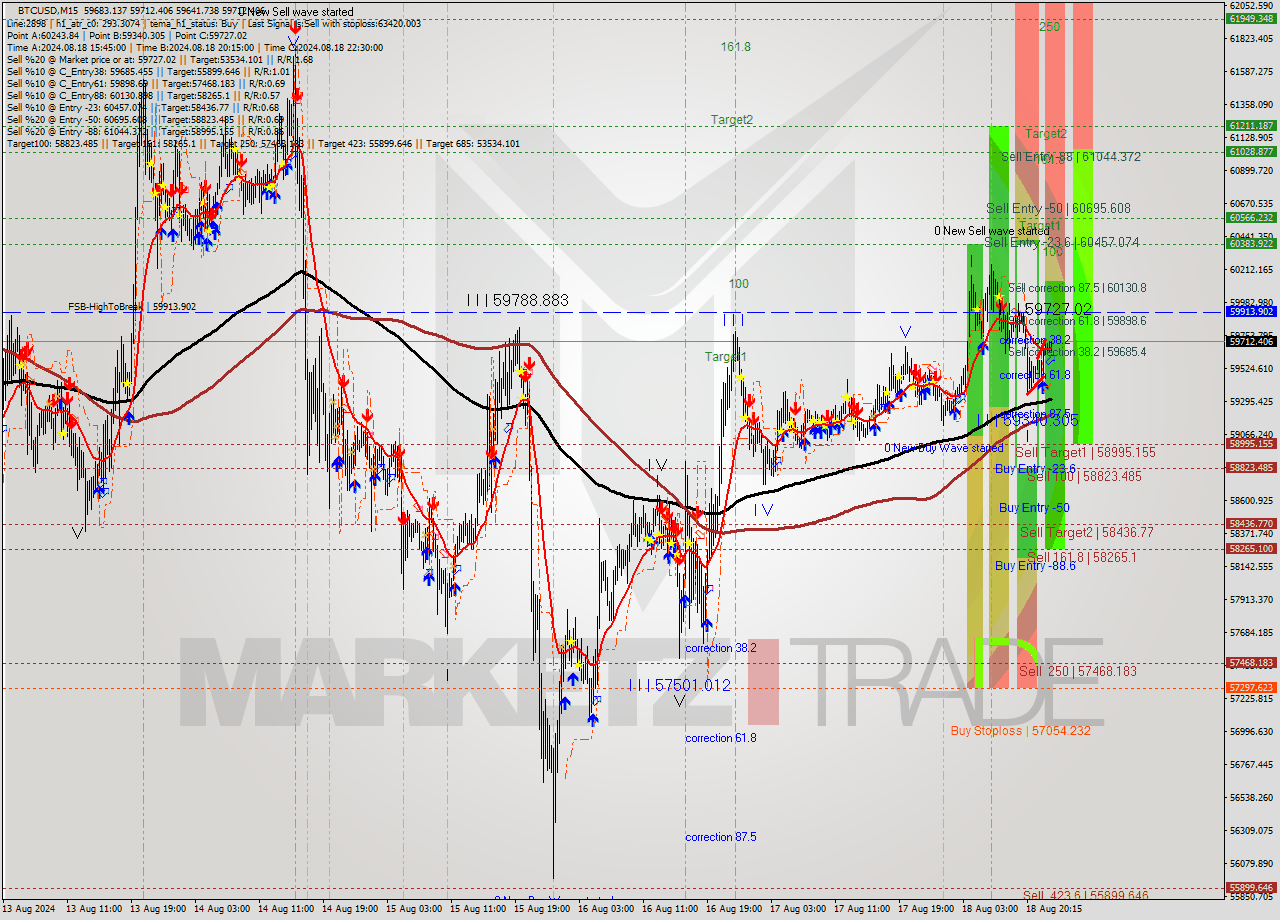The image size is (1280, 920).
Task: Click the green 61028.877 price tag
Action: coord(1251,152)
